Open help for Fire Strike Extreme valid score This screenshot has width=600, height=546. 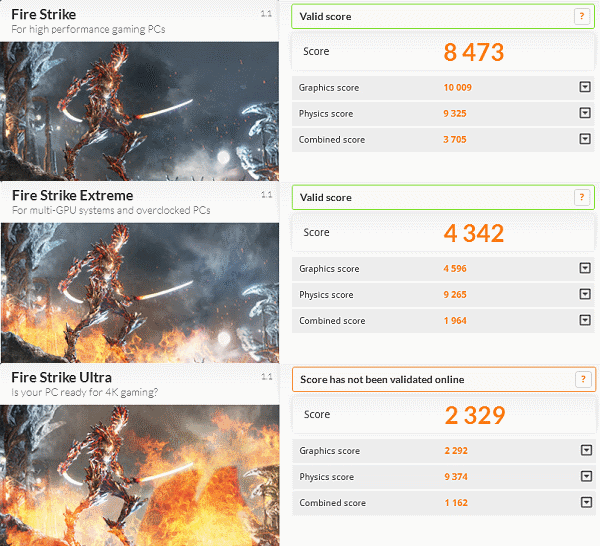pos(582,197)
